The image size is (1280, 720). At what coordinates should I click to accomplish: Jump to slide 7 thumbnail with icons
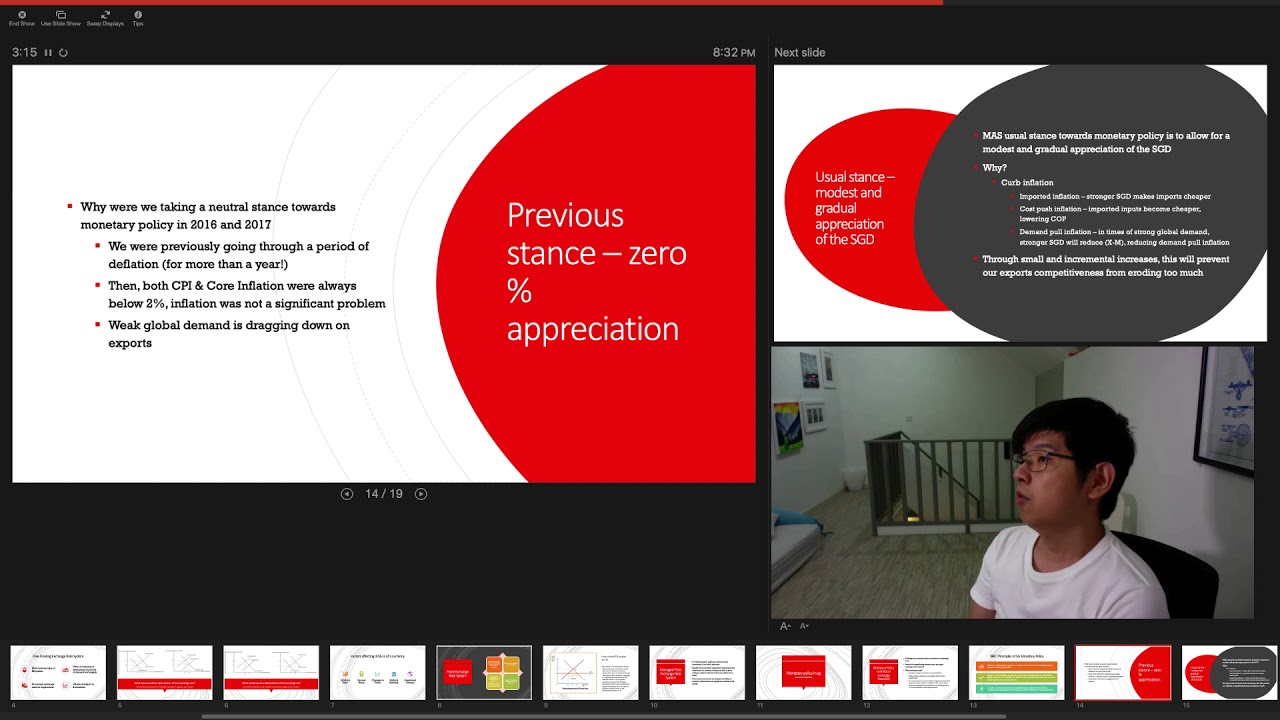tap(378, 672)
